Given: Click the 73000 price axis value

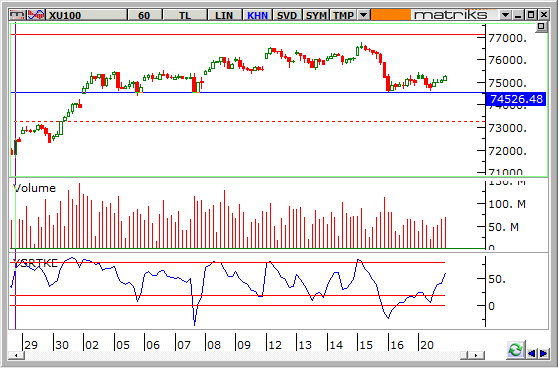Looking at the screenshot, I should pyautogui.click(x=508, y=128).
